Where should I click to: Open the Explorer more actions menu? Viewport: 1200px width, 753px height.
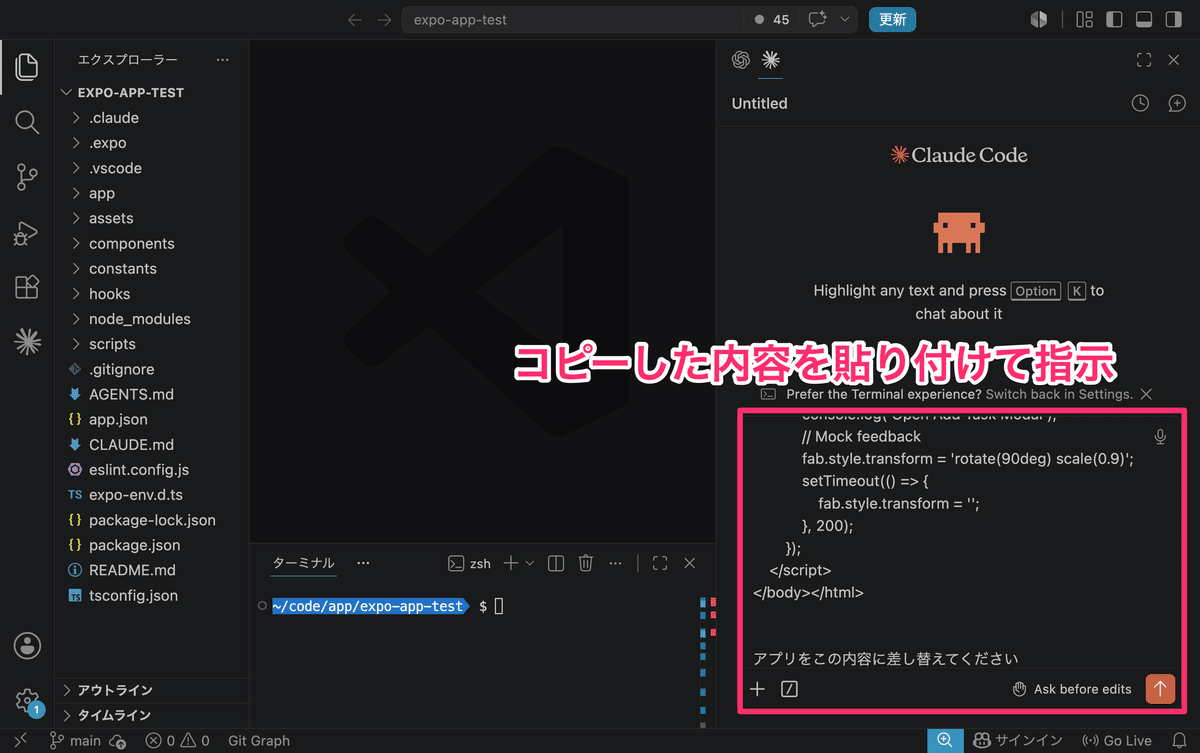(x=222, y=60)
